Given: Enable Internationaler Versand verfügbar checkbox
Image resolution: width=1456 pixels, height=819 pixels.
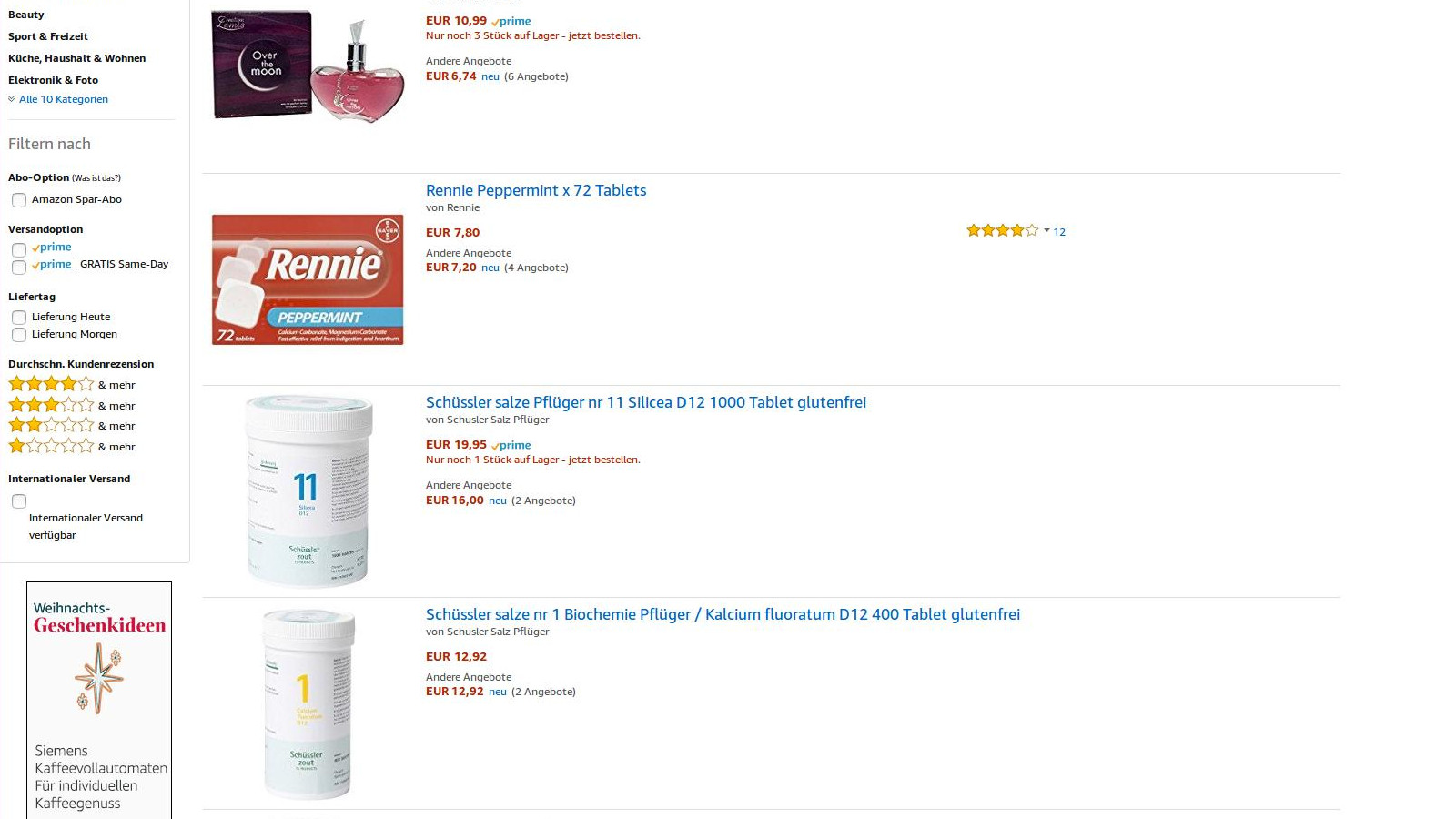Looking at the screenshot, I should pyautogui.click(x=19, y=501).
